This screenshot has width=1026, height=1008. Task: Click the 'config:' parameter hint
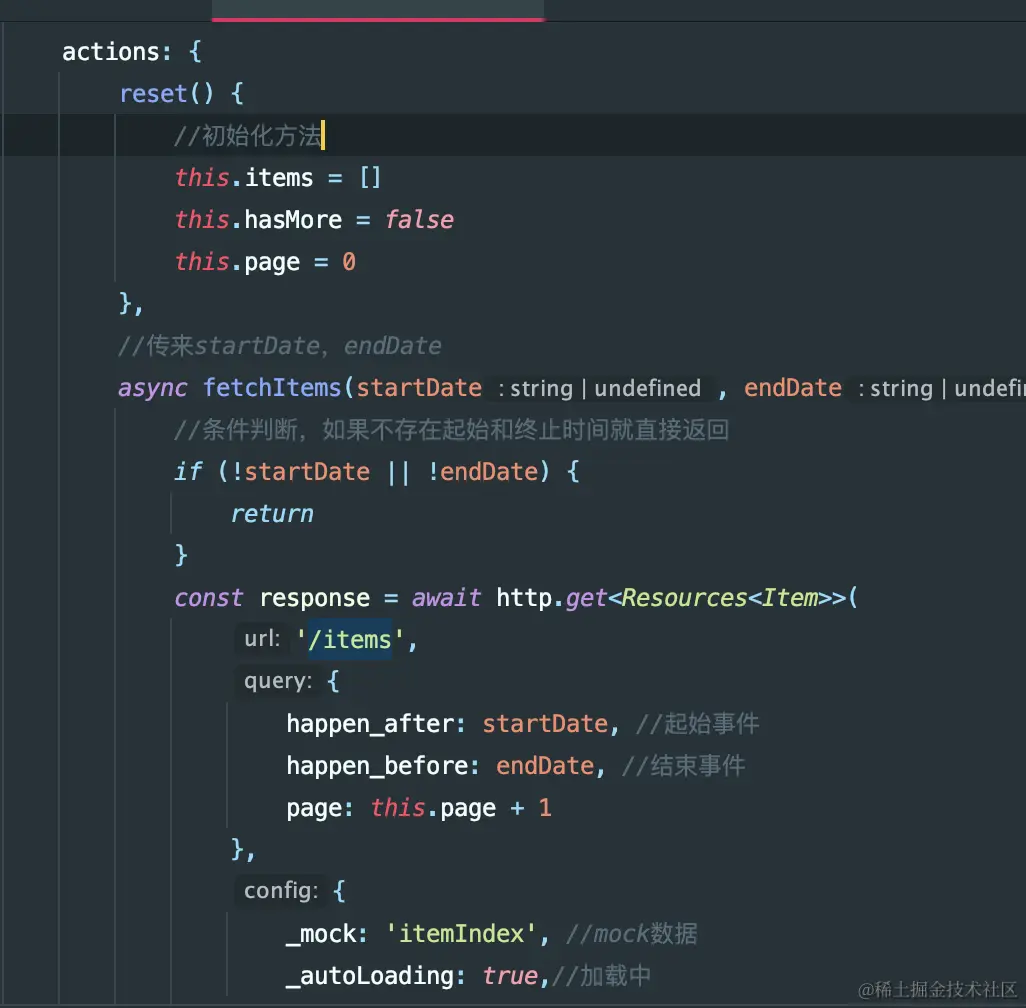[x=281, y=891]
